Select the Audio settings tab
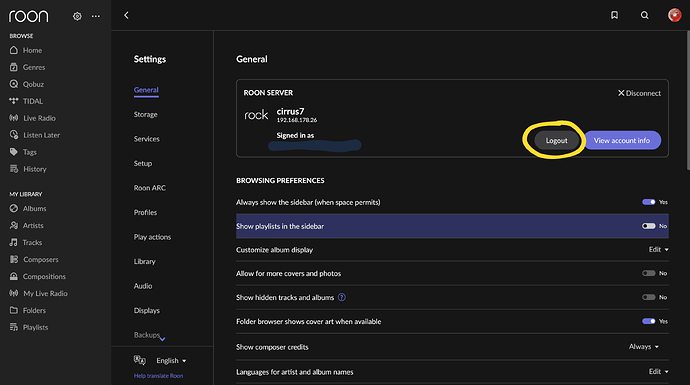 143,286
